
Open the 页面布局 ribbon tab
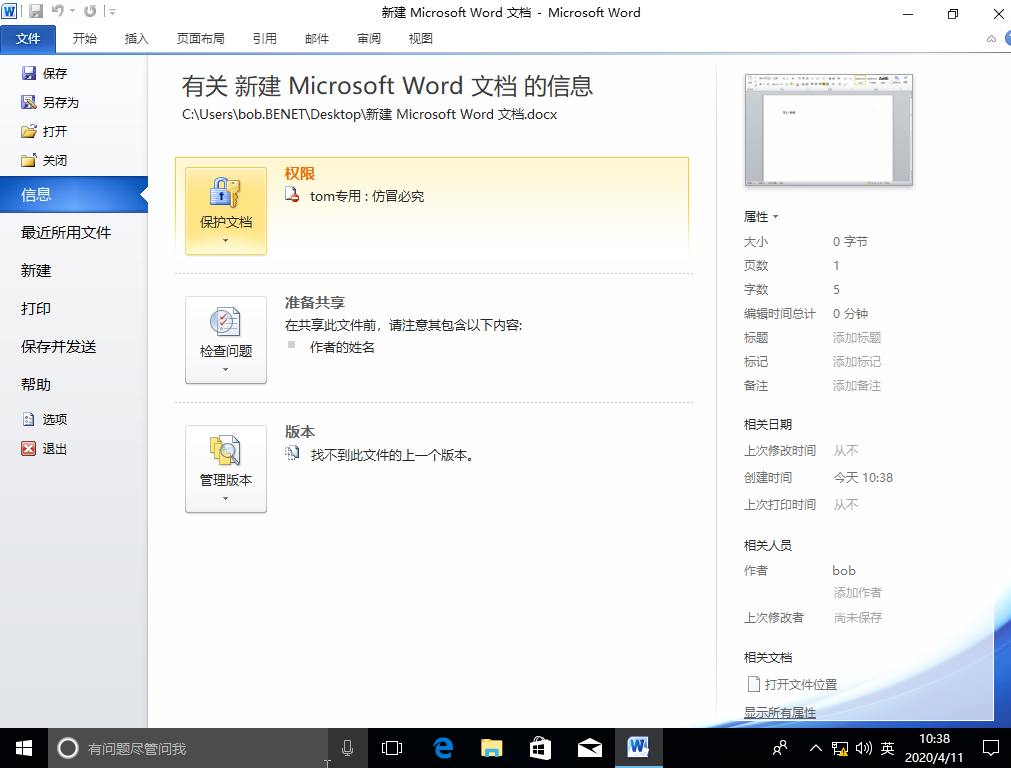[x=201, y=39]
